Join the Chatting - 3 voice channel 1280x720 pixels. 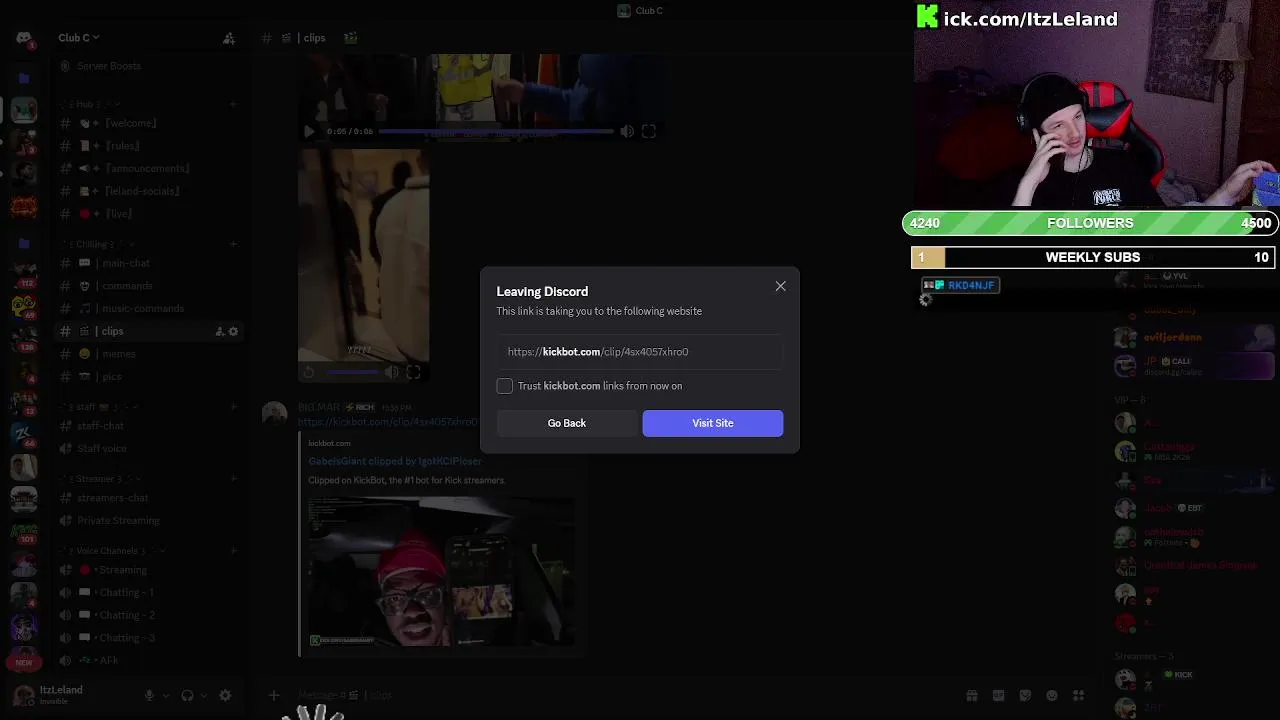(126, 638)
